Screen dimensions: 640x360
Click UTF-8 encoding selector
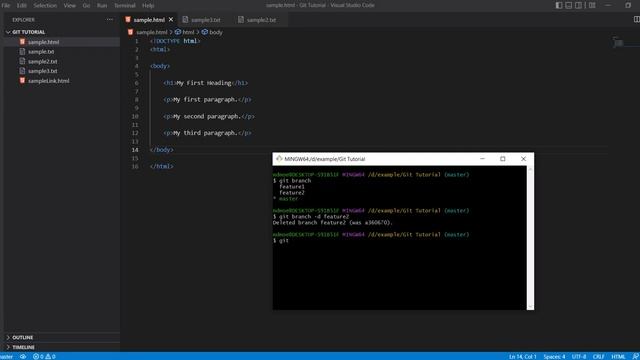pos(579,356)
